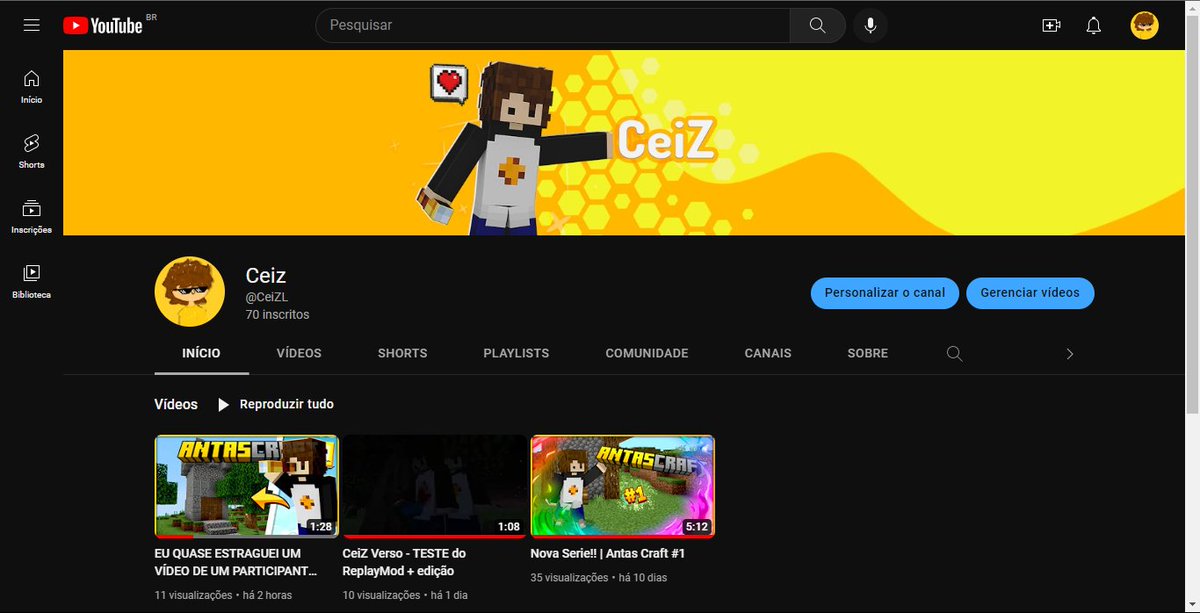Open the 5:12 Antas Craft thumbnail
This screenshot has height=613, width=1200.
tap(622, 486)
